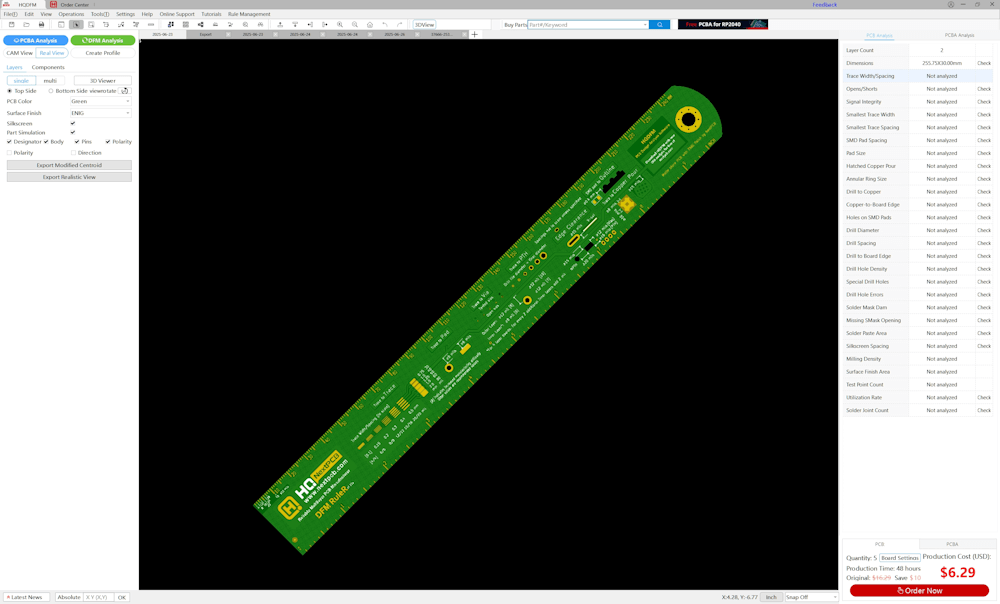The width and height of the screenshot is (1000, 604).
Task: Click the Print toolbar icon
Action: tap(61, 25)
